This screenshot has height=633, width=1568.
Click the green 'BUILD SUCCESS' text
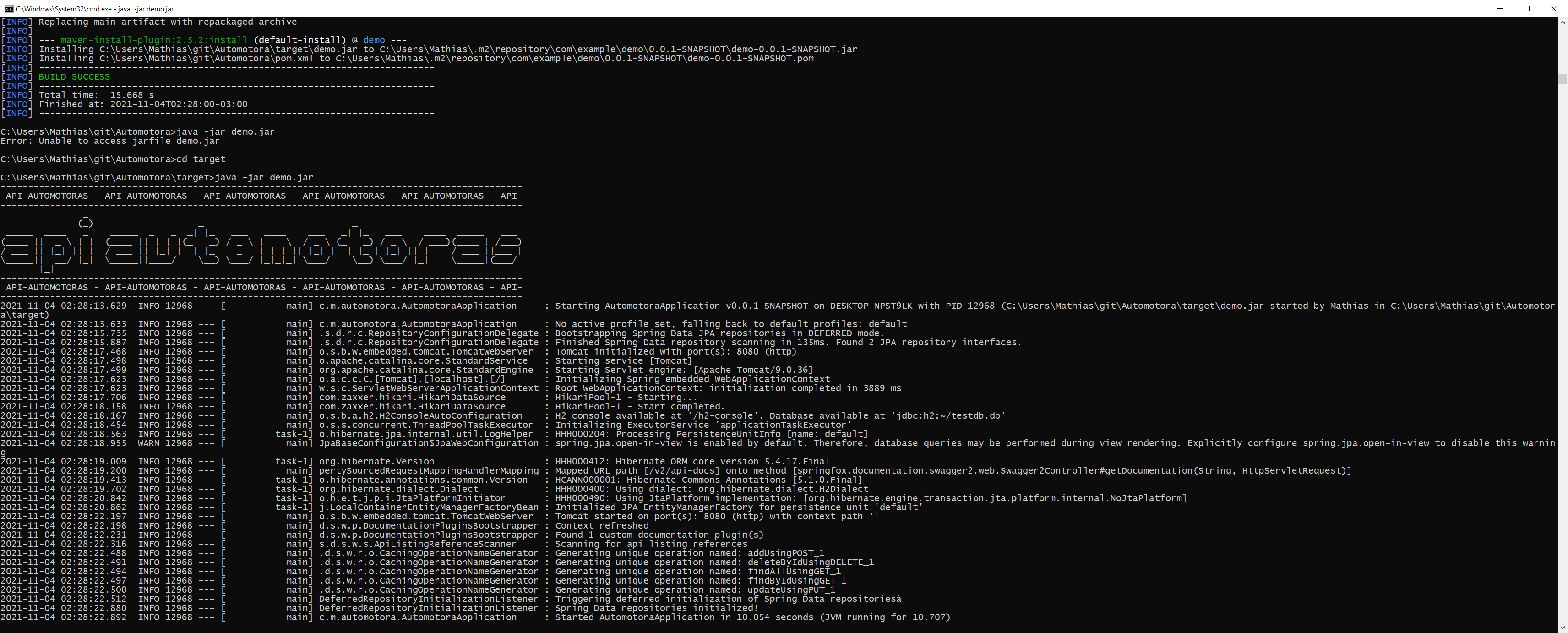(x=74, y=76)
